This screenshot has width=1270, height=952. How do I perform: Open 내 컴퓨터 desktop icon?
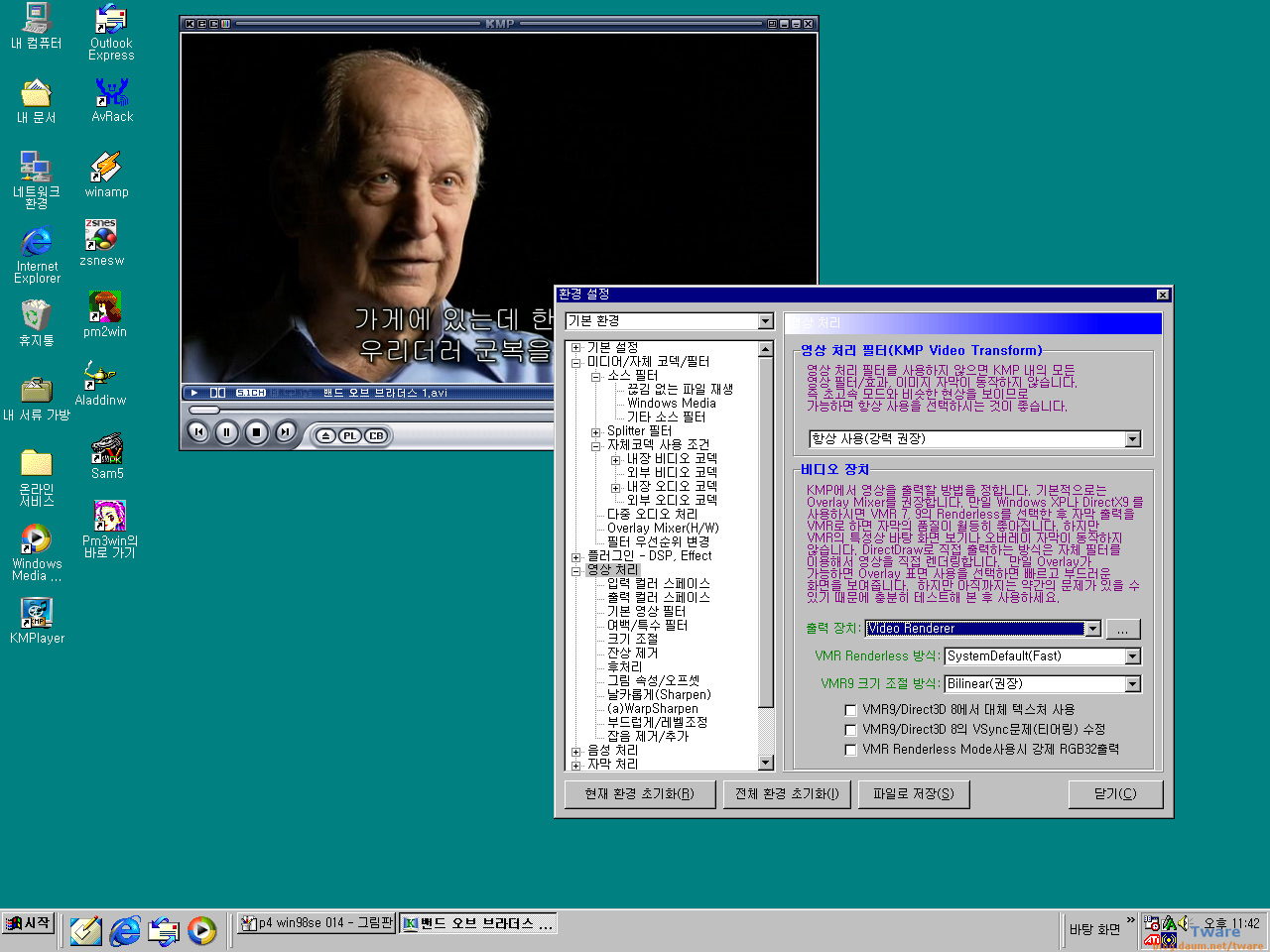[x=37, y=27]
